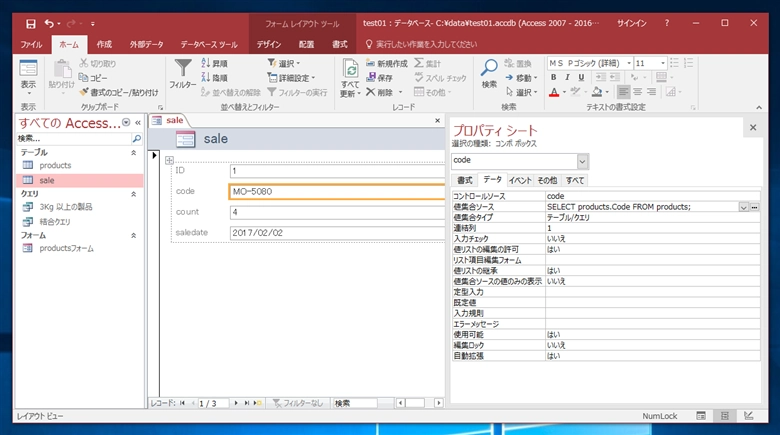
Task: Go to next record navigation button
Action: (236, 403)
